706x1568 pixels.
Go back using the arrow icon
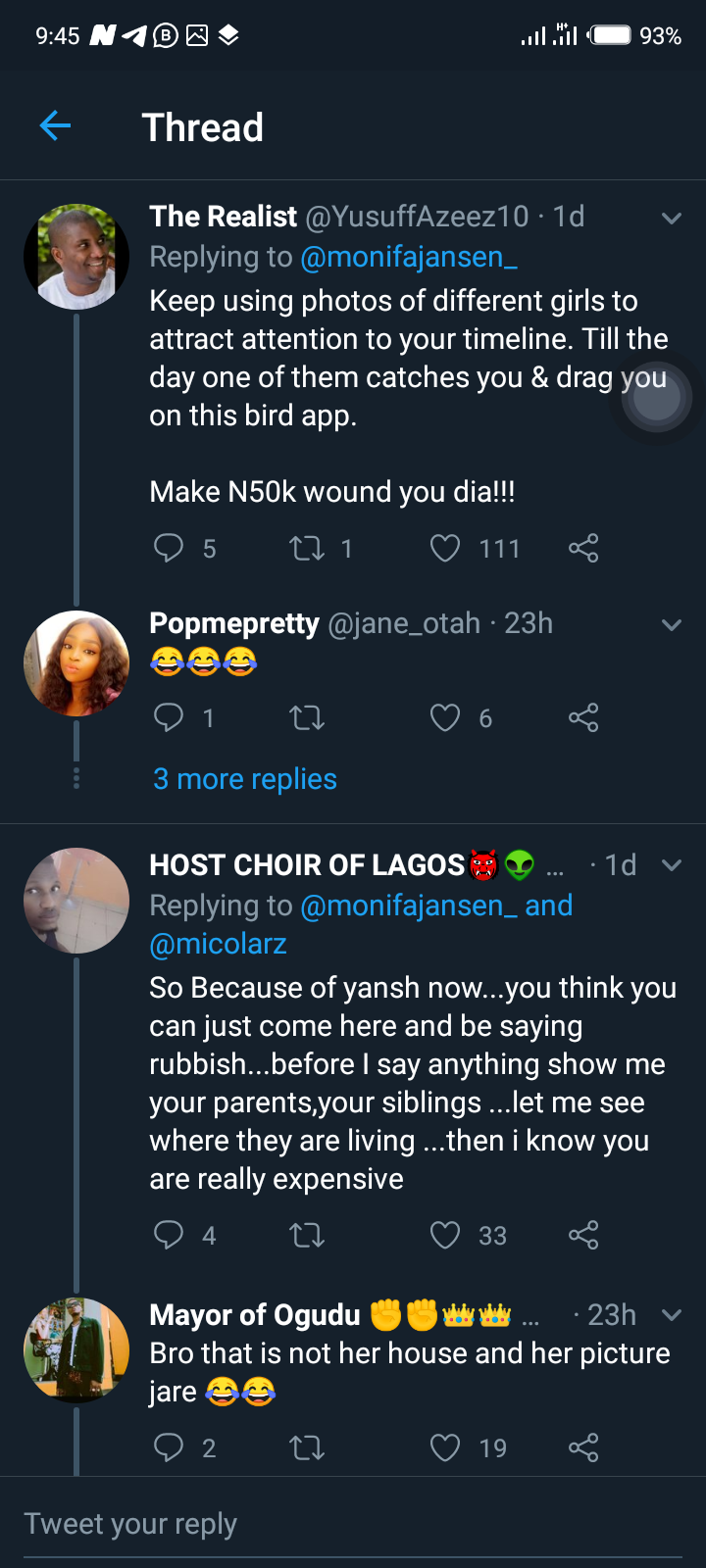tap(55, 125)
